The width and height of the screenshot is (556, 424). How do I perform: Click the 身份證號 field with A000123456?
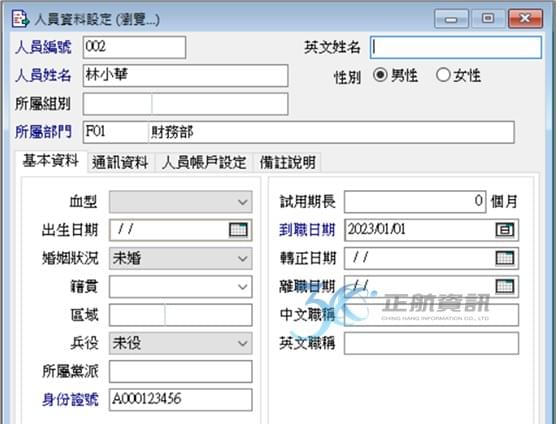pyautogui.click(x=181, y=400)
